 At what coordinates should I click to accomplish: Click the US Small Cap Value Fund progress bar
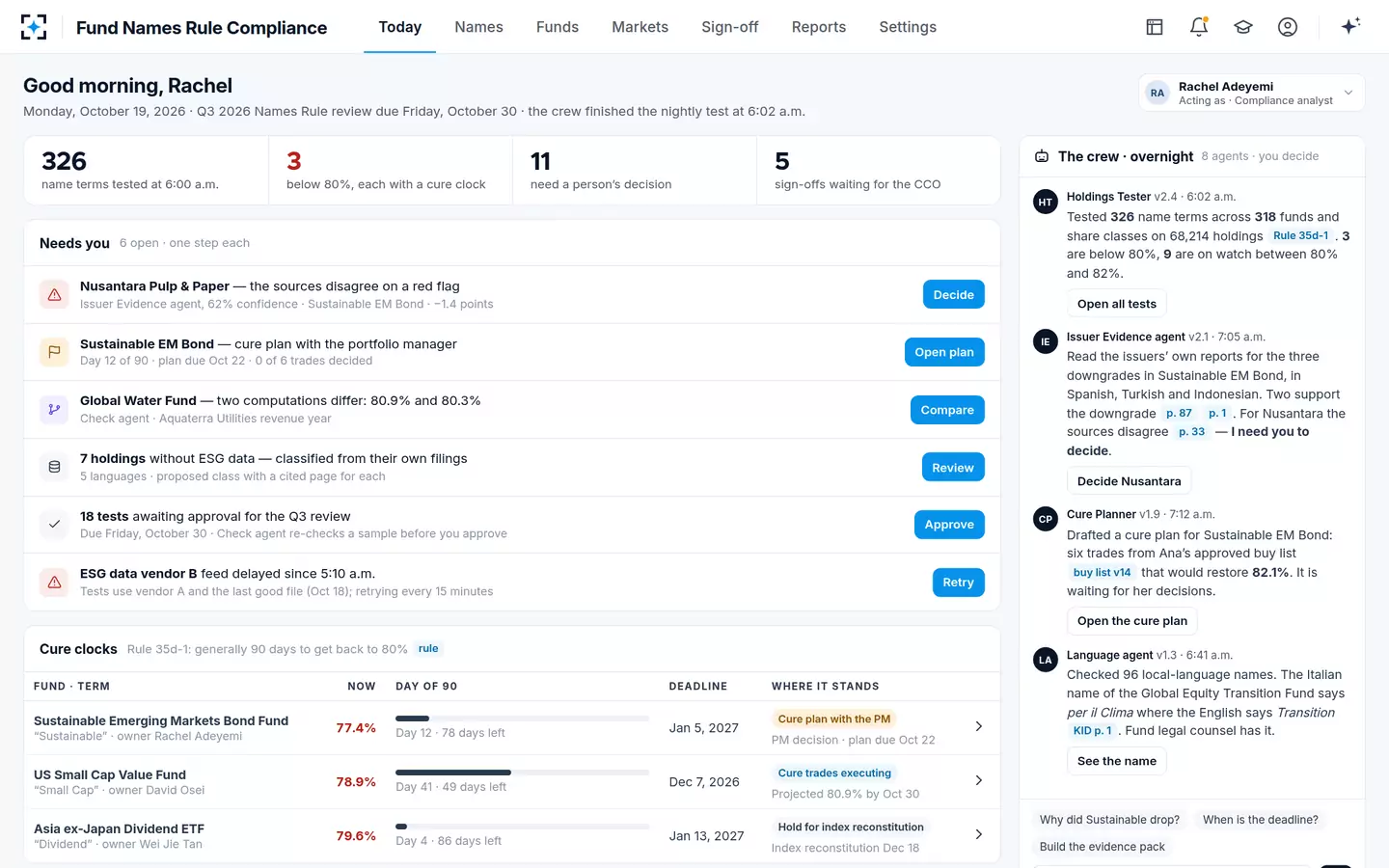[522, 773]
